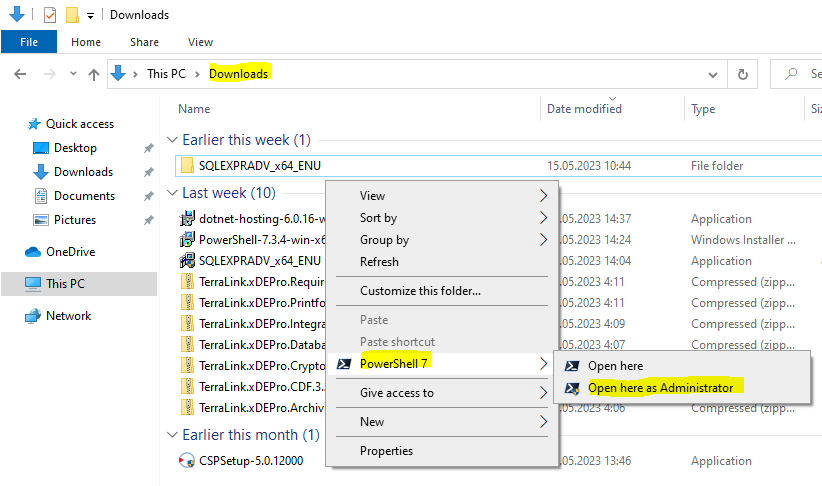
Task: Choose Open here in PowerShell 7 submenu
Action: point(682,366)
